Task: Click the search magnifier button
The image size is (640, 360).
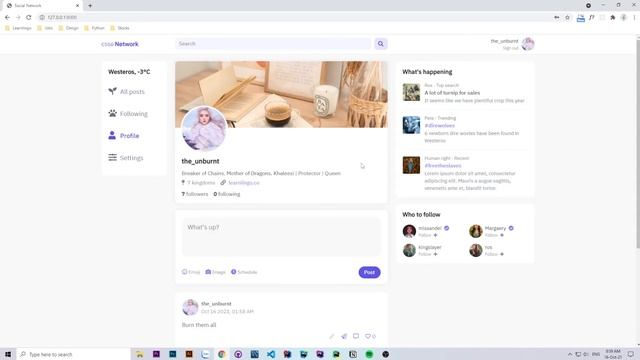Action: pyautogui.click(x=380, y=44)
